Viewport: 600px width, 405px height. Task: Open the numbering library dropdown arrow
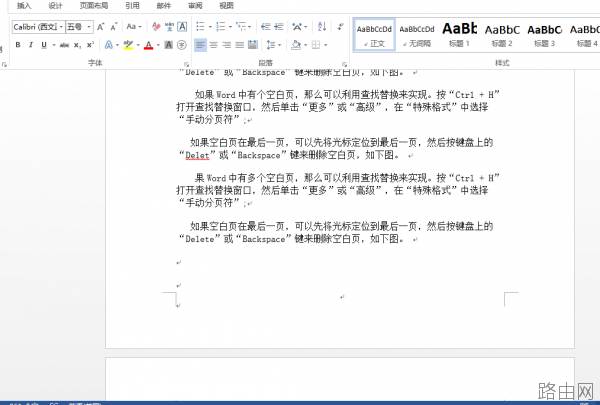click(230, 26)
